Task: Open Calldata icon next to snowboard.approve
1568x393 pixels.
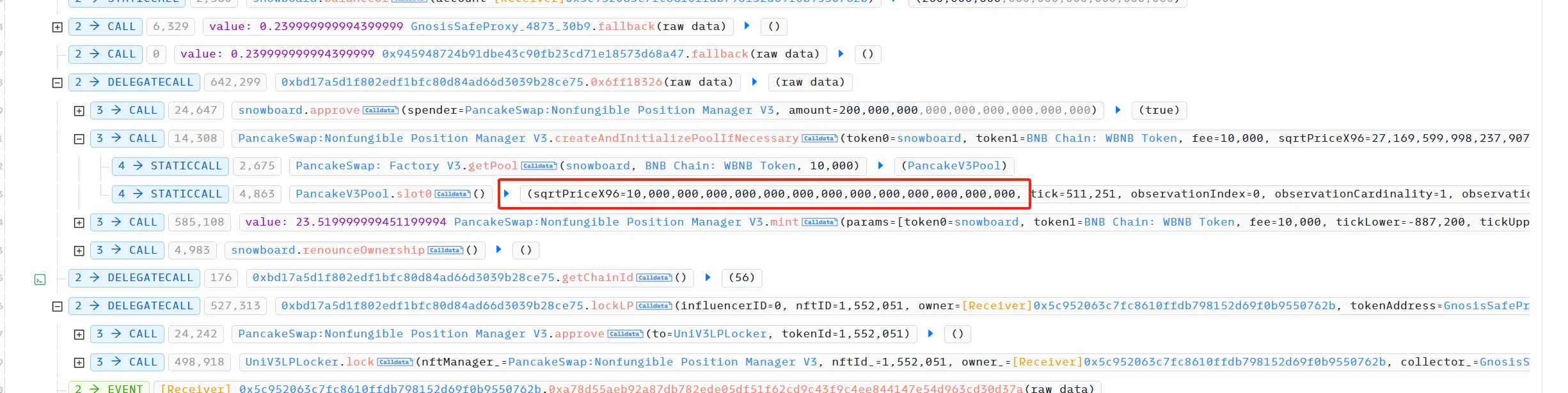Action: pos(381,111)
